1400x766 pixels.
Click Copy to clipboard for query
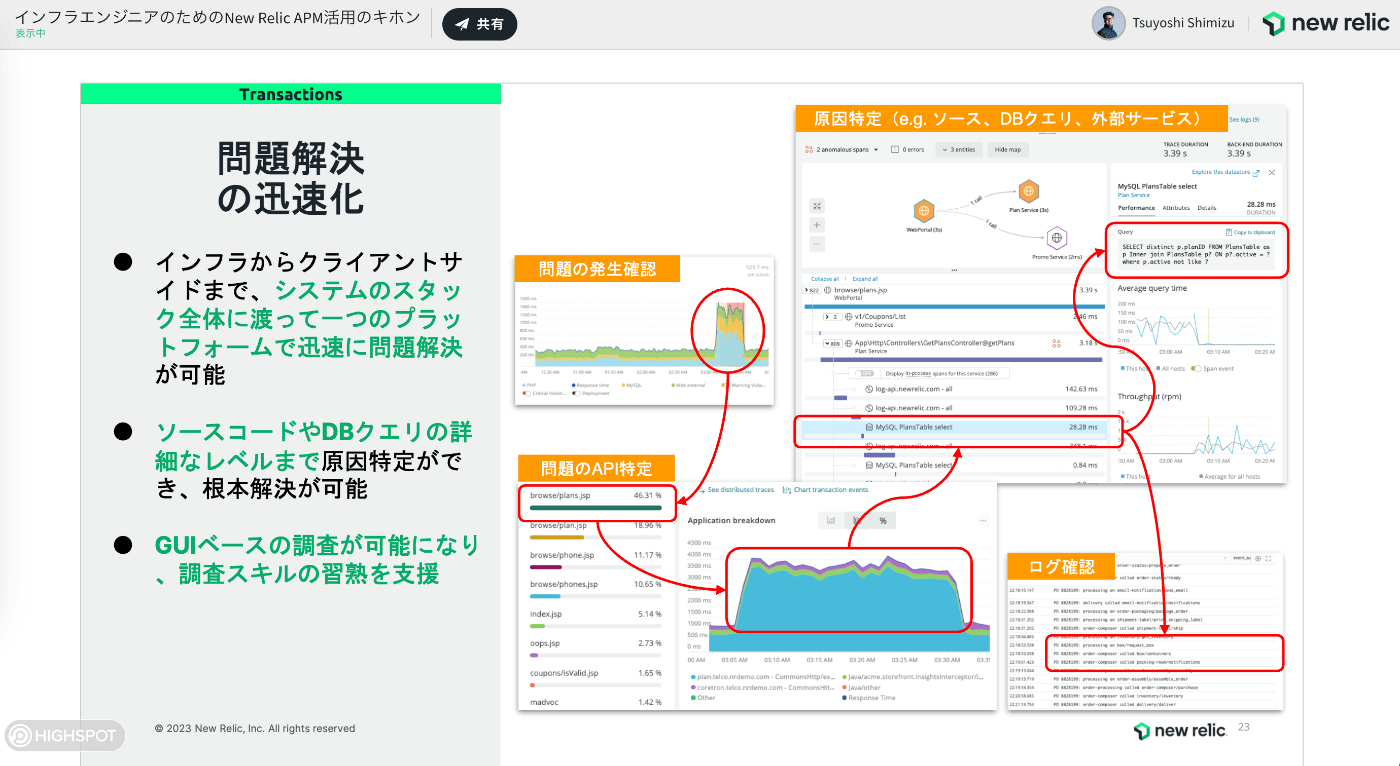1250,232
